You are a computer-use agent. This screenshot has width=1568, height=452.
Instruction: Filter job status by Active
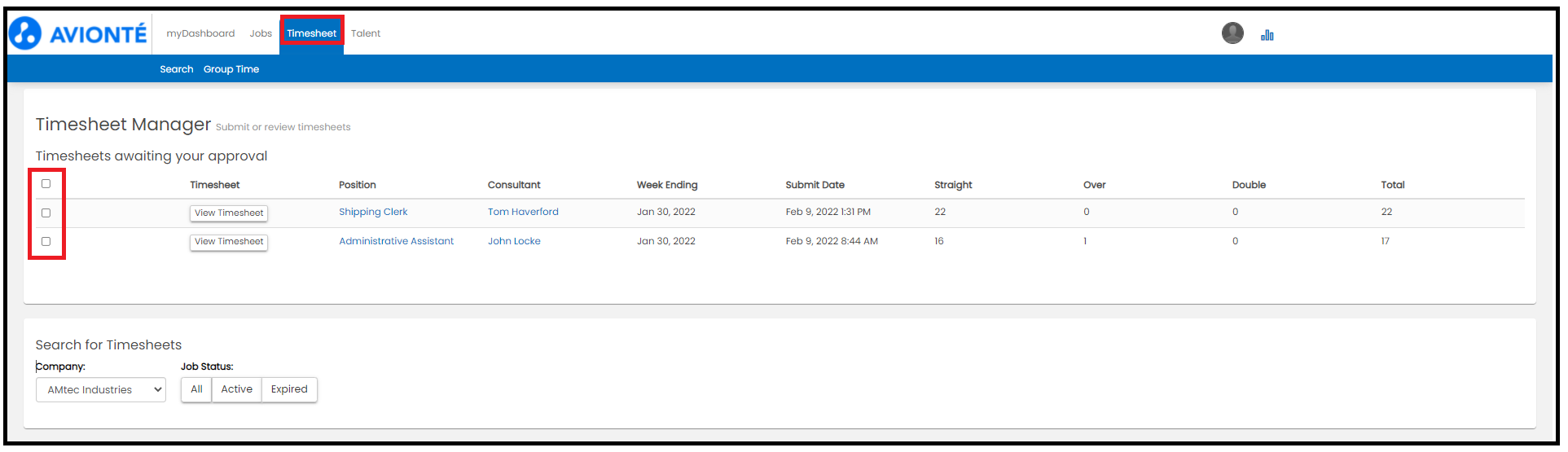[237, 389]
